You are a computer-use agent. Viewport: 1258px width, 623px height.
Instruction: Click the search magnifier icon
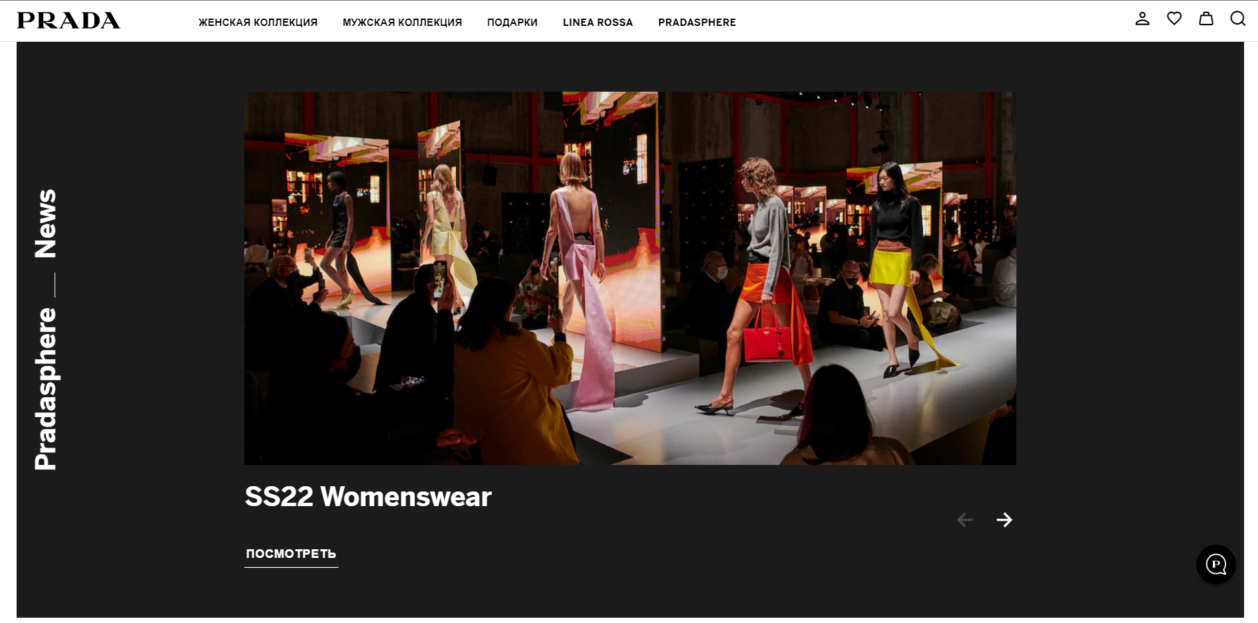(1237, 19)
